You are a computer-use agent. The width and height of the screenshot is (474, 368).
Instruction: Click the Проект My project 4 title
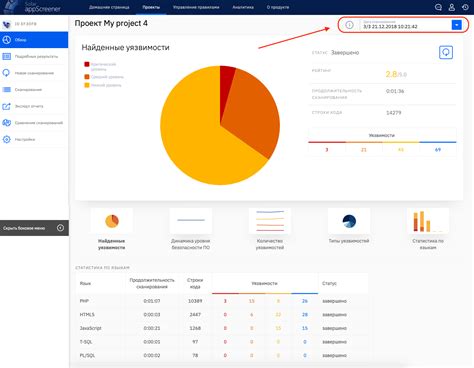(111, 23)
